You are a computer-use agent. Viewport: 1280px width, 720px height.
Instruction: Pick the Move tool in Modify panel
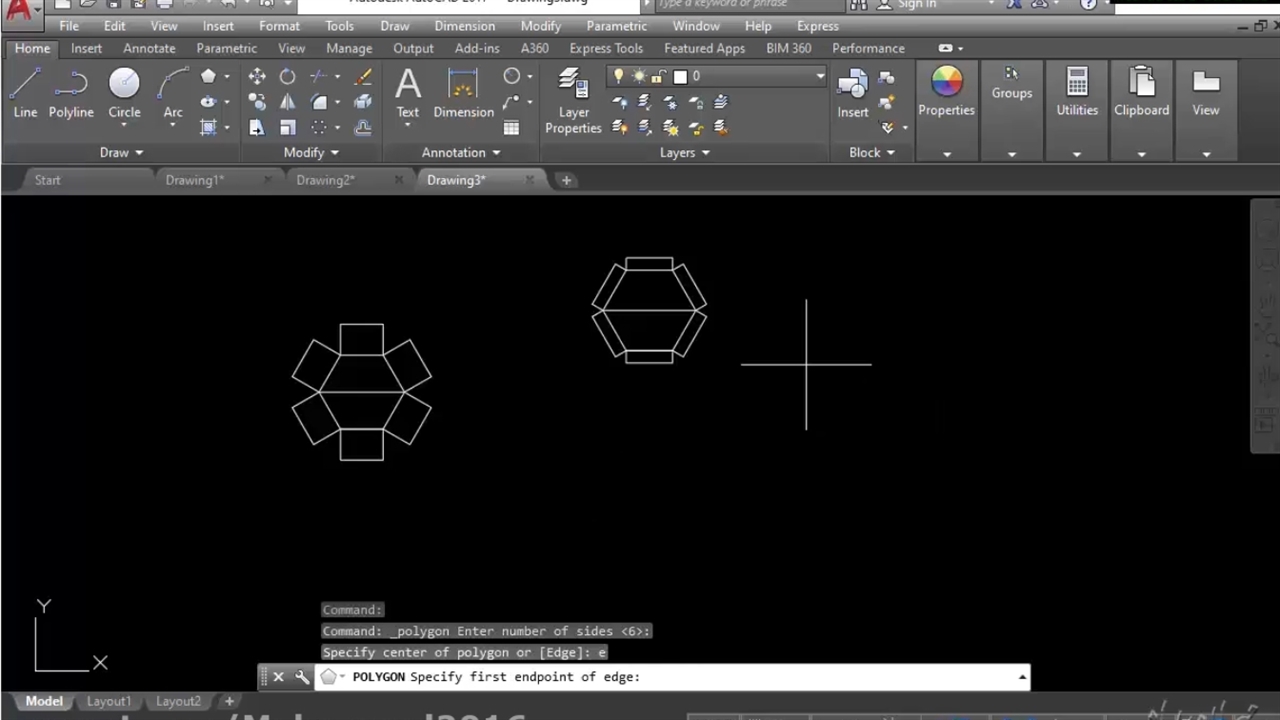tap(257, 77)
